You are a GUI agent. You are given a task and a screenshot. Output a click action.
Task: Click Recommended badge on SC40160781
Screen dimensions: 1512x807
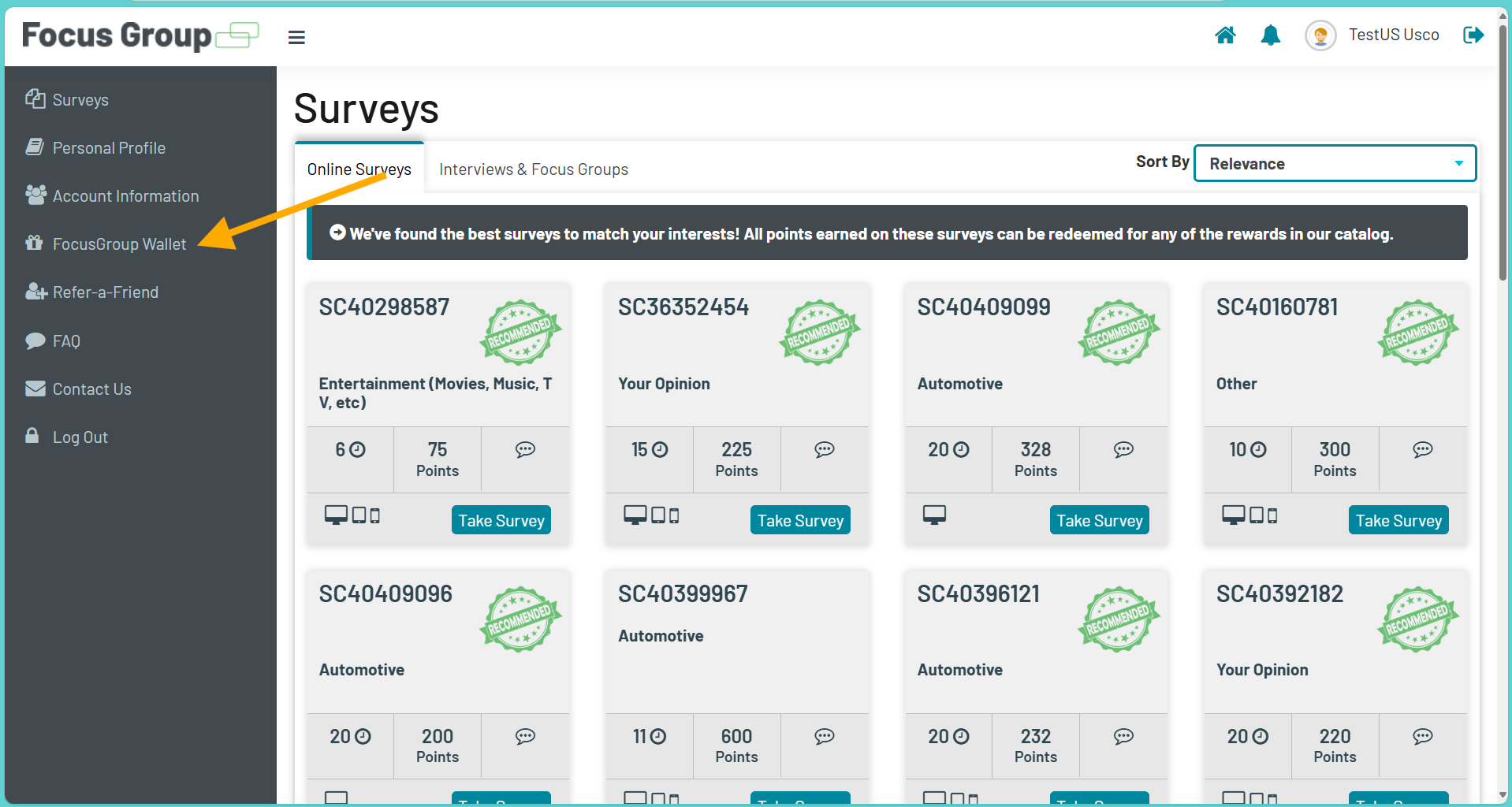(1418, 333)
